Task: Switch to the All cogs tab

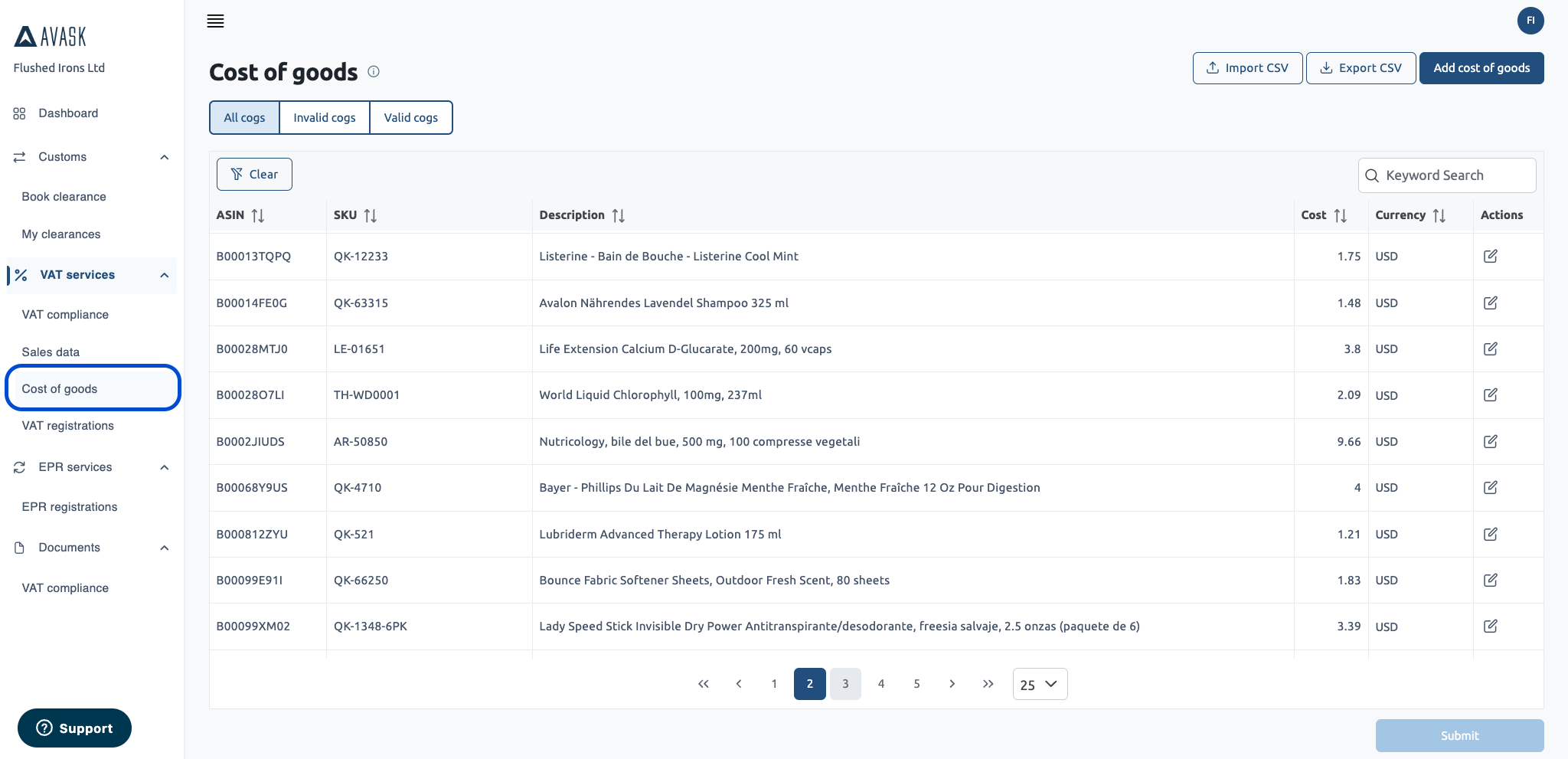Action: 244,117
